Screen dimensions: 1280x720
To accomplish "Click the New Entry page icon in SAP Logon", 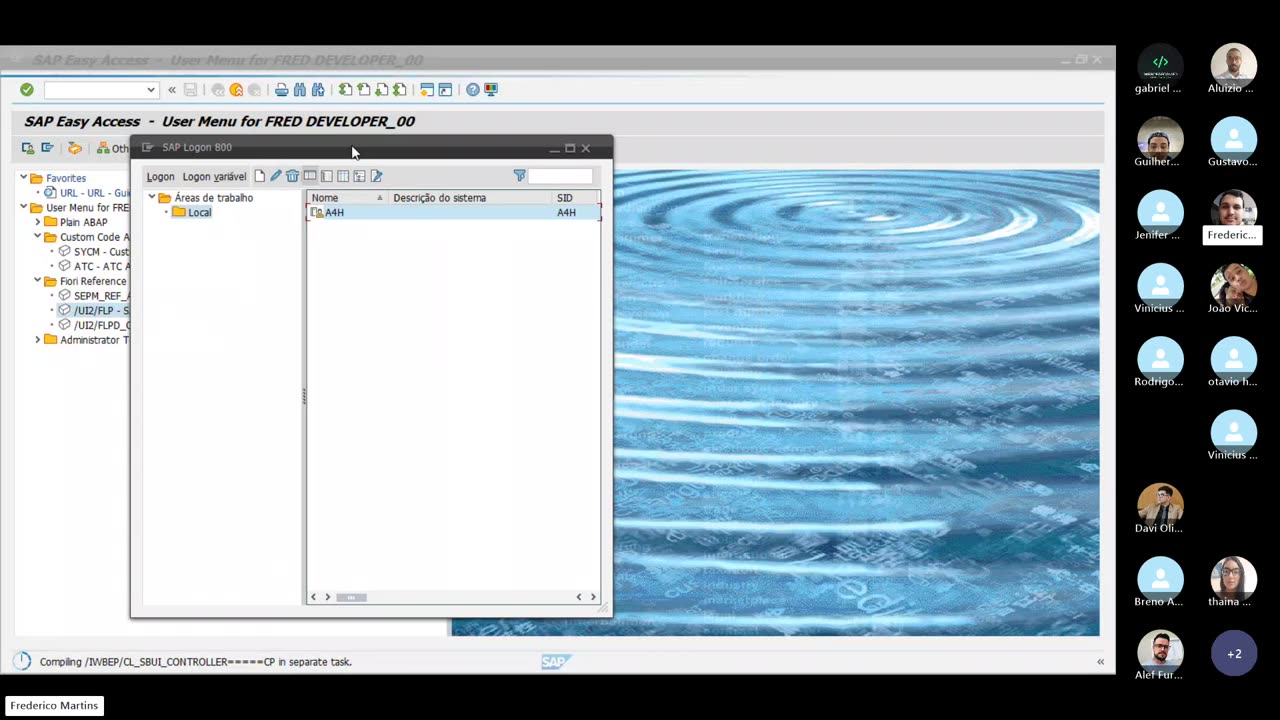I will [260, 176].
